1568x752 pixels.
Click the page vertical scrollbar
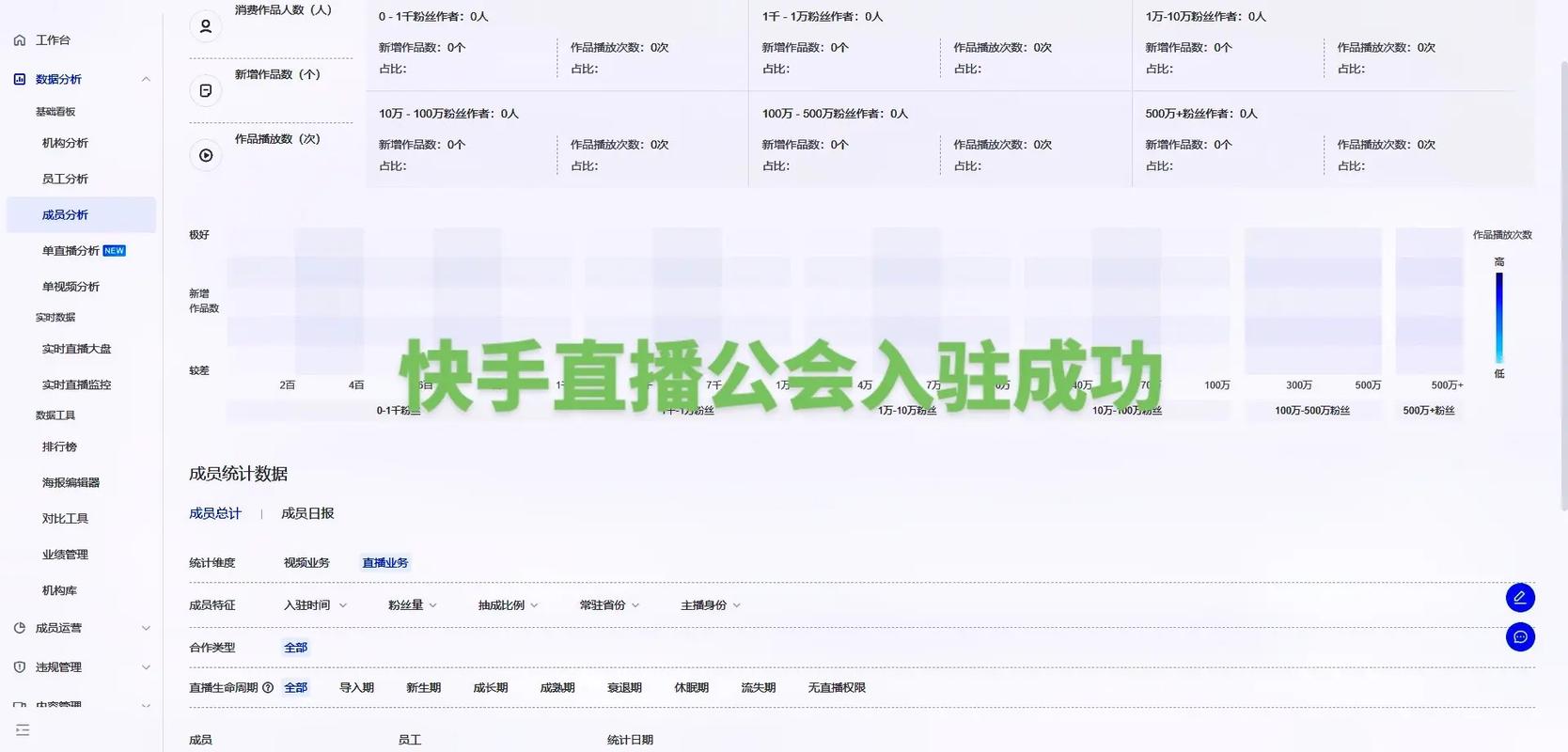coord(1563,287)
